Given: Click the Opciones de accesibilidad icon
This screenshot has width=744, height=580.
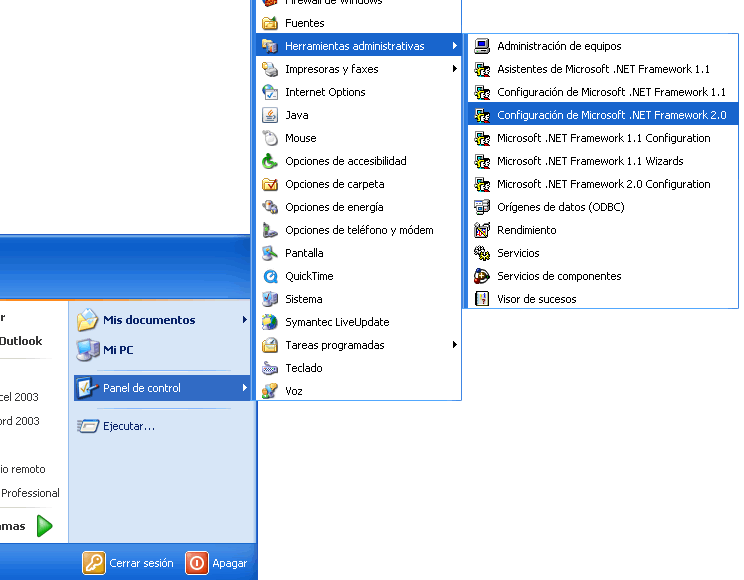Looking at the screenshot, I should pos(270,161).
